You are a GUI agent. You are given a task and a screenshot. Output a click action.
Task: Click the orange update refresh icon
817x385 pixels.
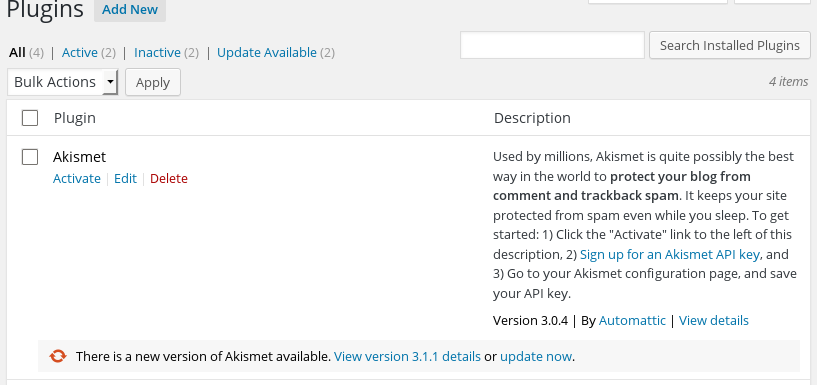click(x=58, y=356)
